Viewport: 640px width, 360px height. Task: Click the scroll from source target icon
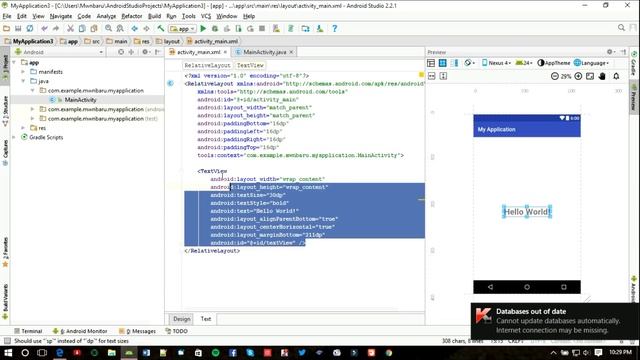point(121,52)
